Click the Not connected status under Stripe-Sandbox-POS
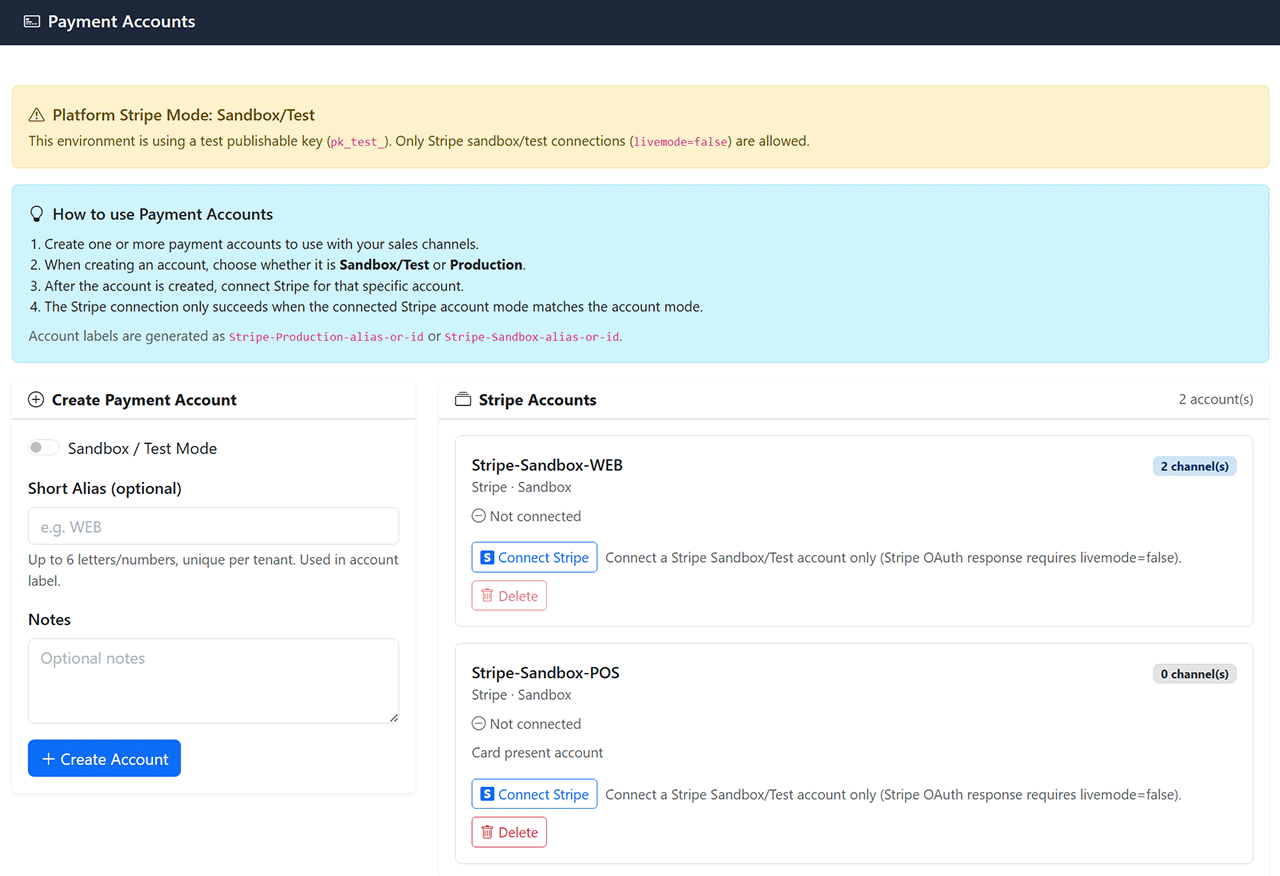 [535, 724]
